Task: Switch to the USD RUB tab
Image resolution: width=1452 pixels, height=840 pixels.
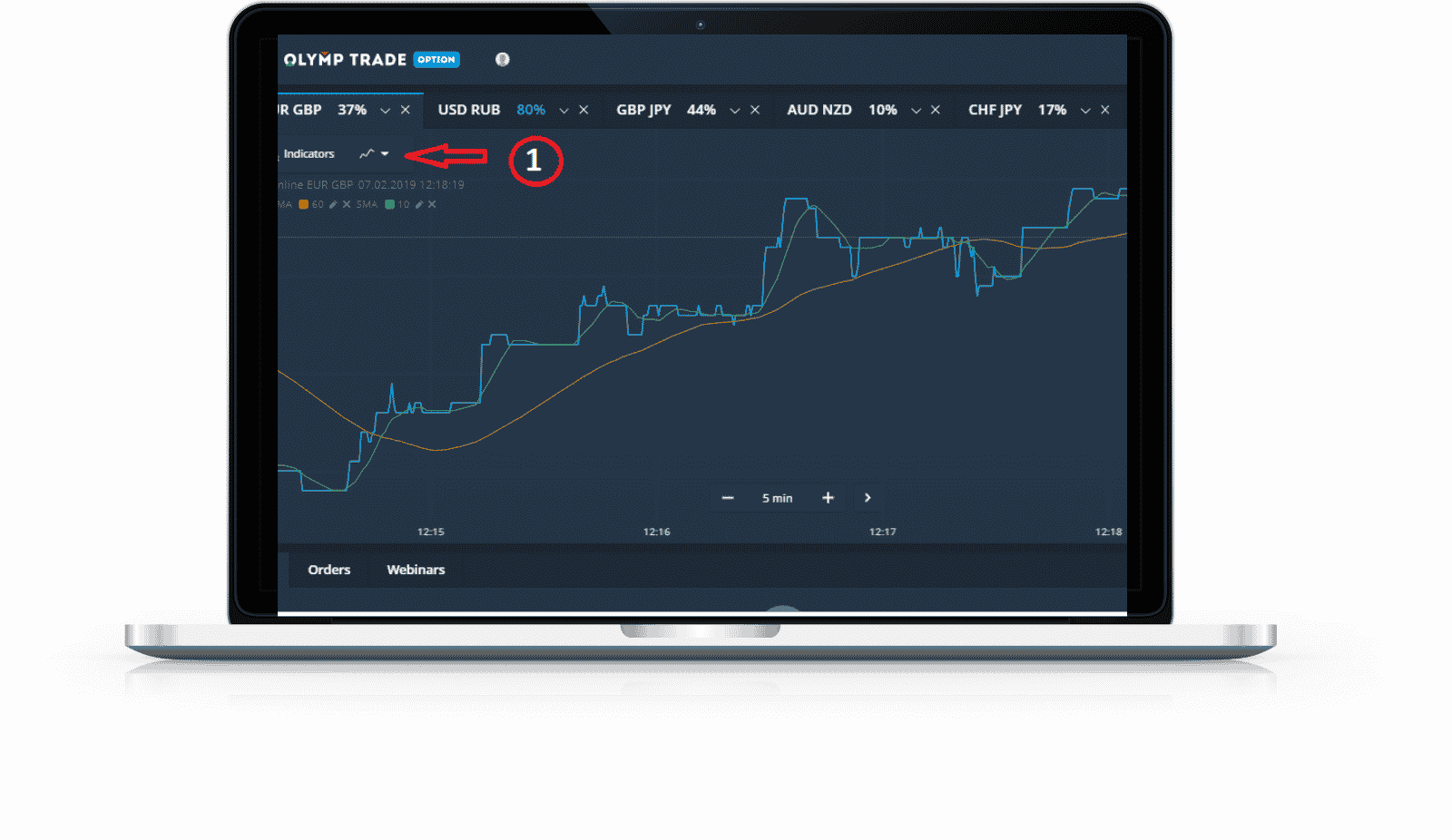Action: 469,110
